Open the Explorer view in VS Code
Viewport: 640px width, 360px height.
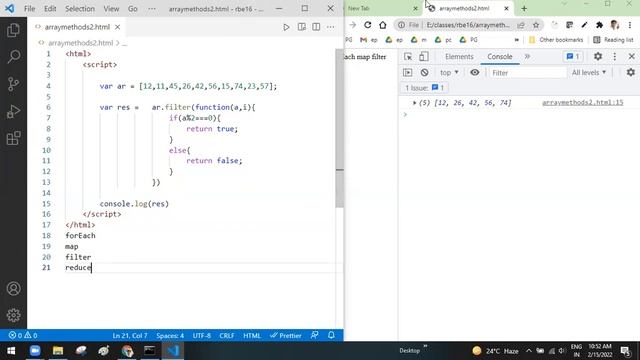13,30
